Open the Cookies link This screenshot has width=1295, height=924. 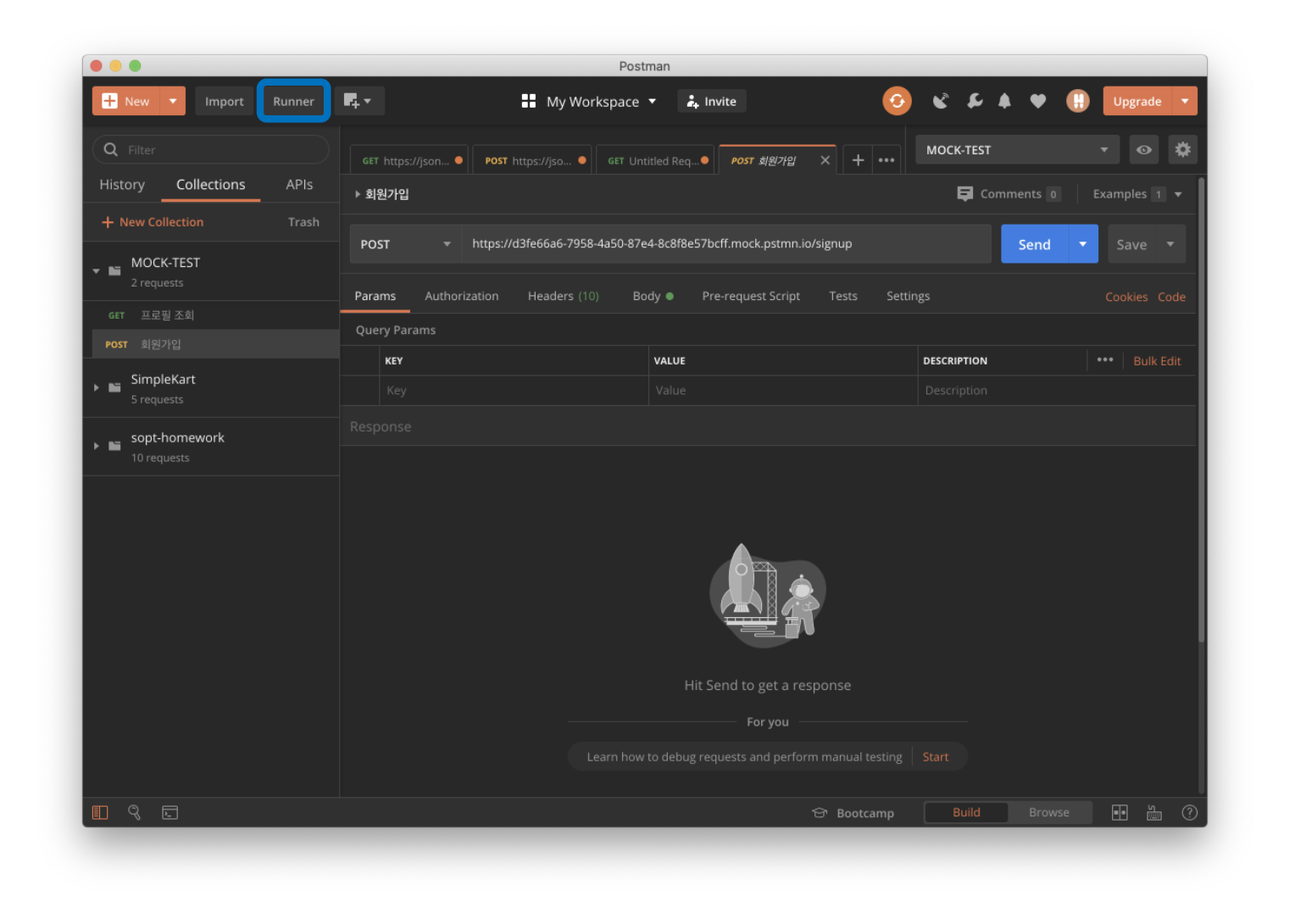(x=1125, y=297)
